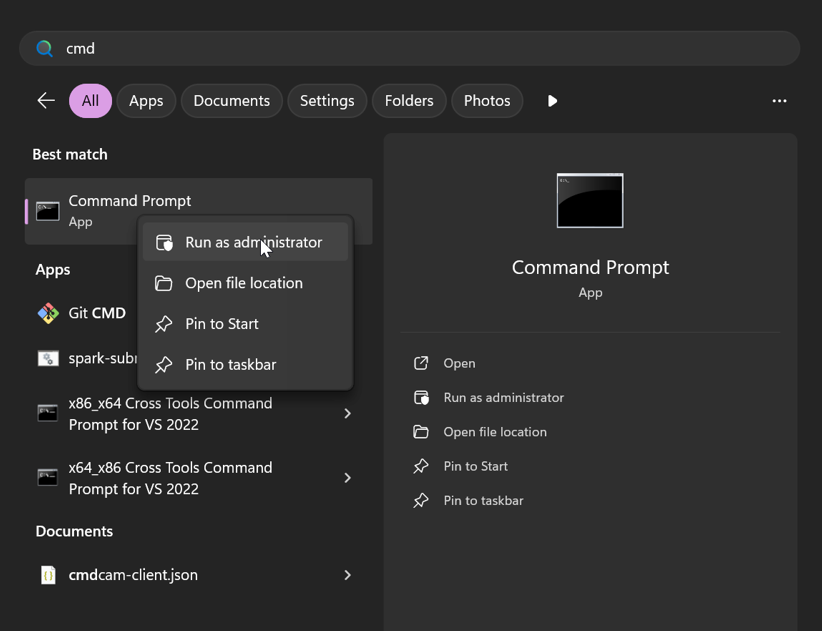822x631 pixels.
Task: Click the play arrow to show more filters
Action: point(552,101)
